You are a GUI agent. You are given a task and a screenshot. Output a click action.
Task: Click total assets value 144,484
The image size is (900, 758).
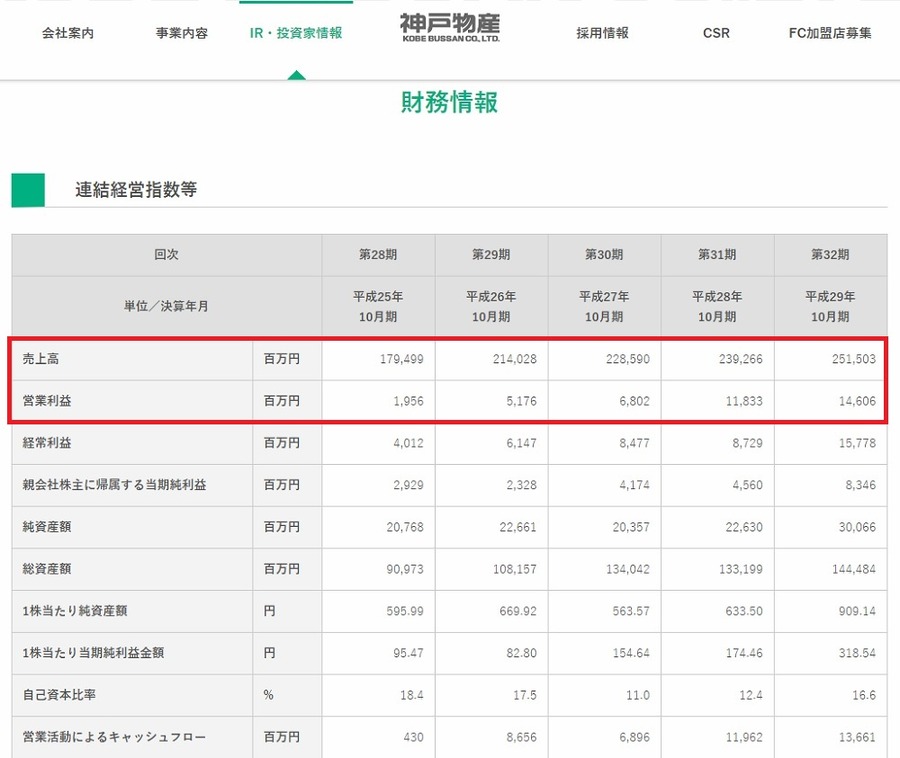(854, 569)
